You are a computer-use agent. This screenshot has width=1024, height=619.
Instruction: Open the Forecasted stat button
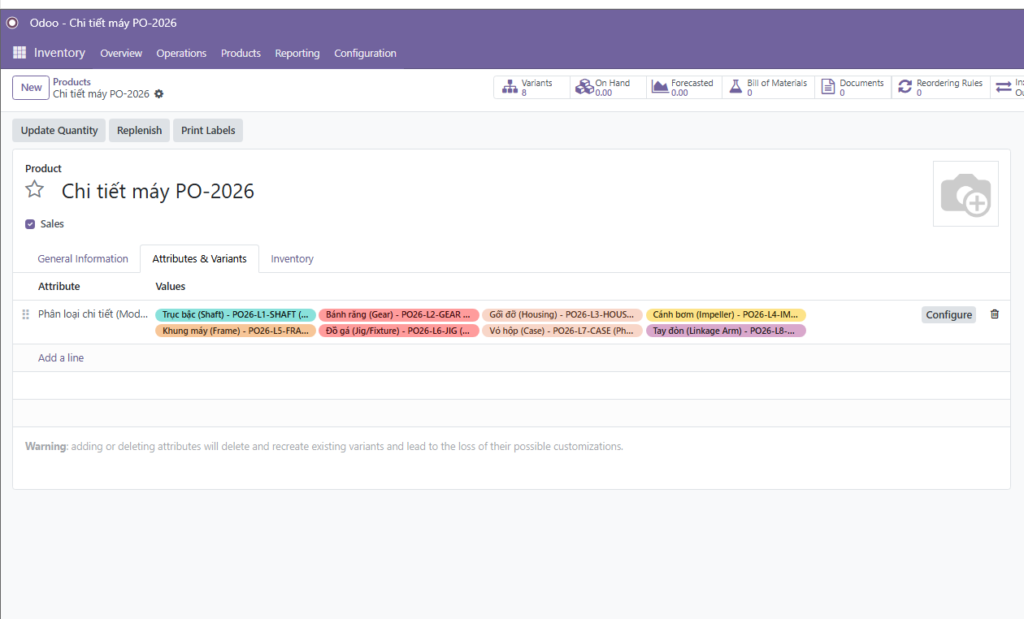click(x=684, y=88)
